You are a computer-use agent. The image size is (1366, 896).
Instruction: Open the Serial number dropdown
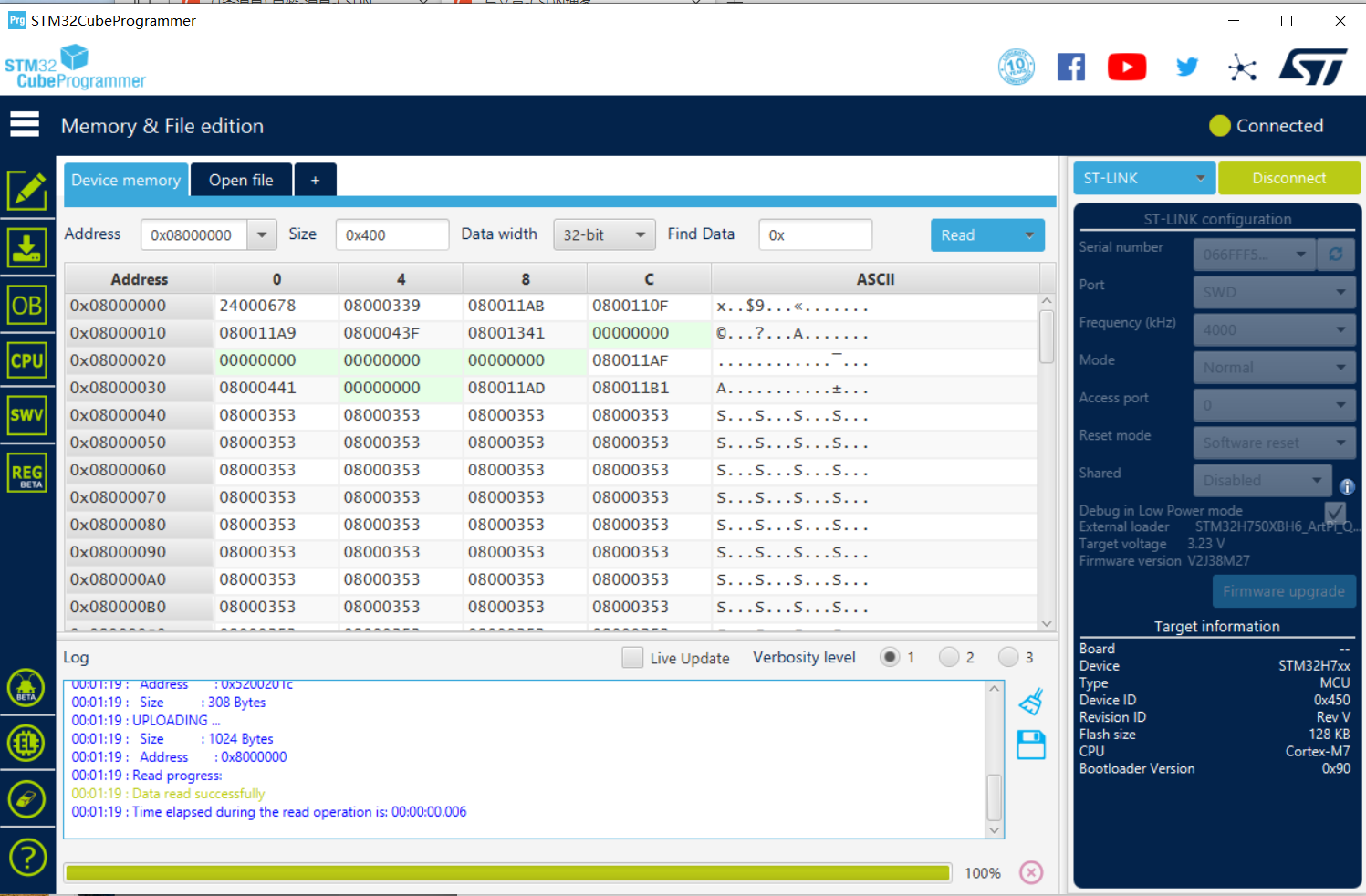click(x=1254, y=255)
